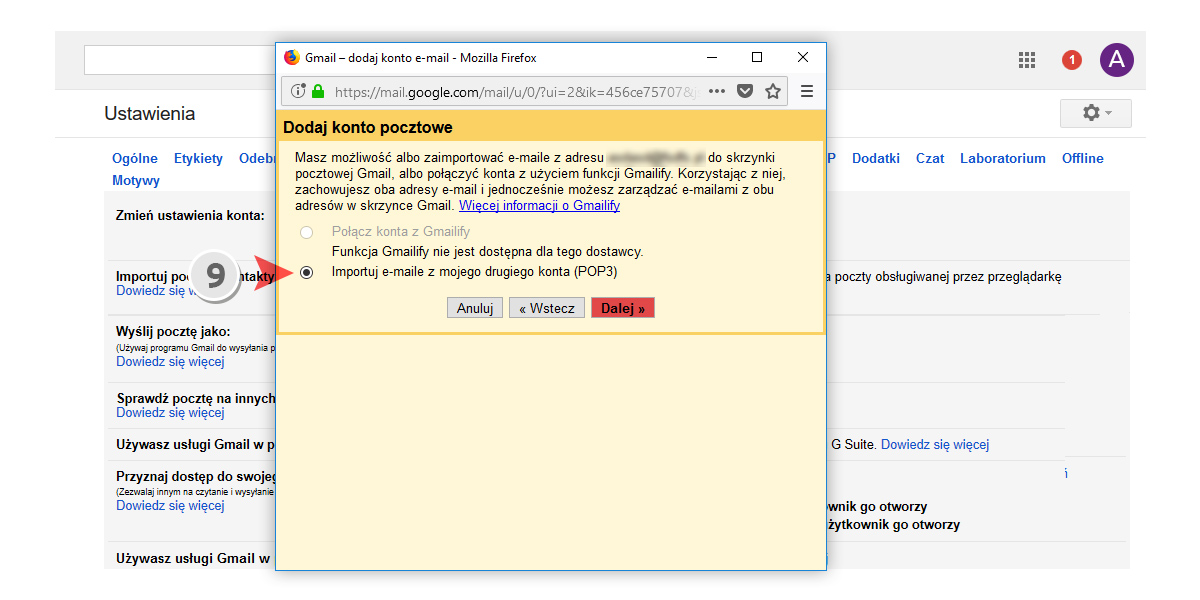
Task: Open page actions three-dot menu
Action: point(717,91)
